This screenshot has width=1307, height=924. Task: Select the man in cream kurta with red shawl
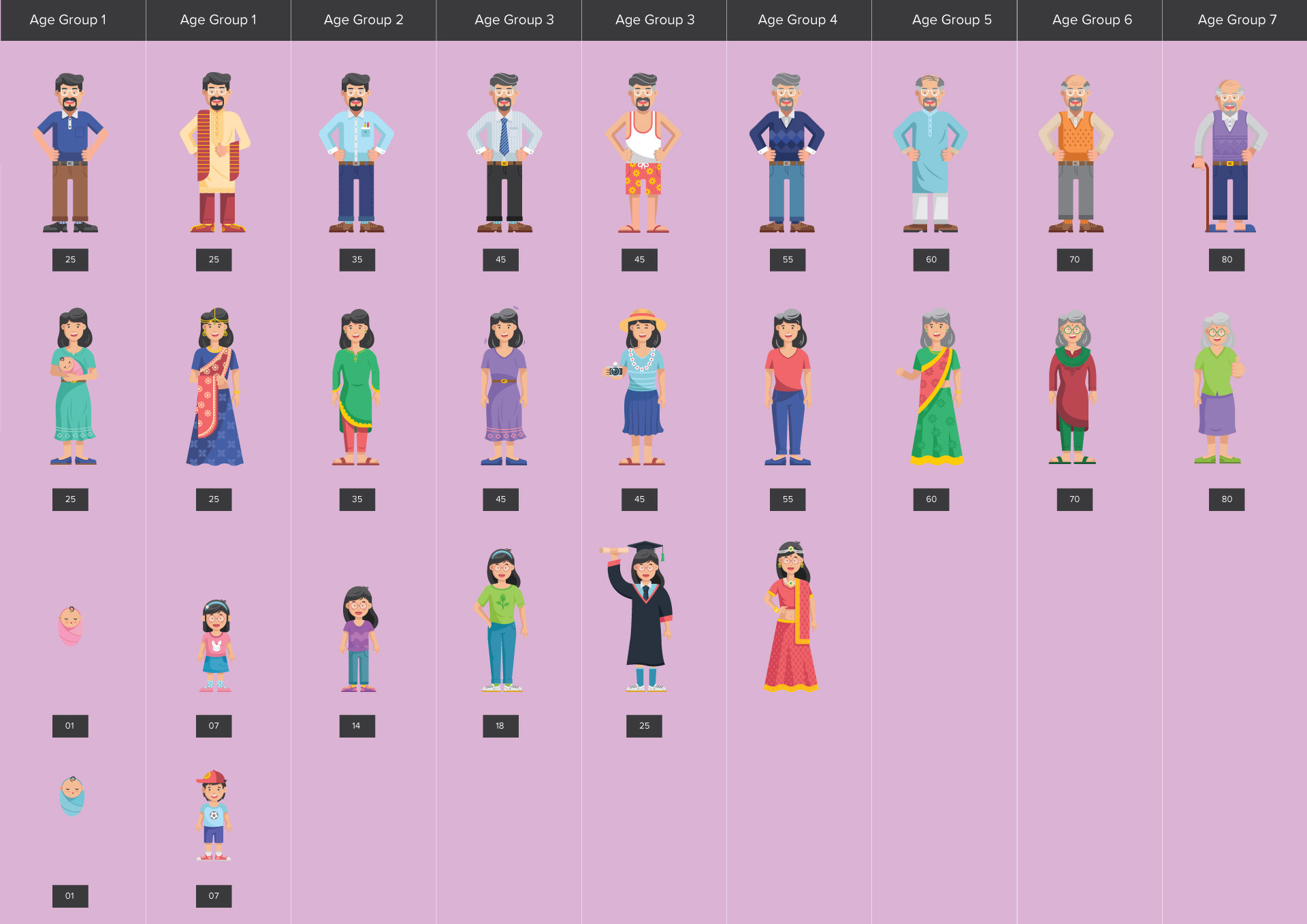[x=216, y=152]
